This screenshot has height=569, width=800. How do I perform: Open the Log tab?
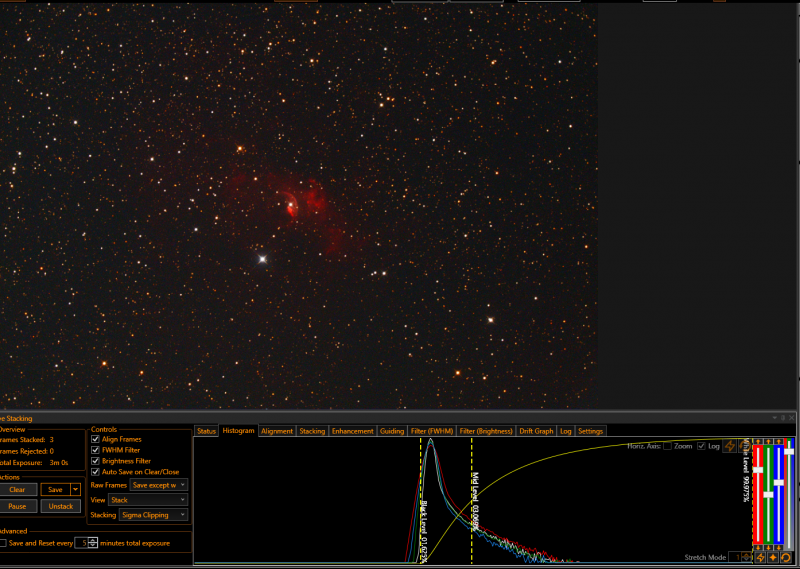coord(566,431)
